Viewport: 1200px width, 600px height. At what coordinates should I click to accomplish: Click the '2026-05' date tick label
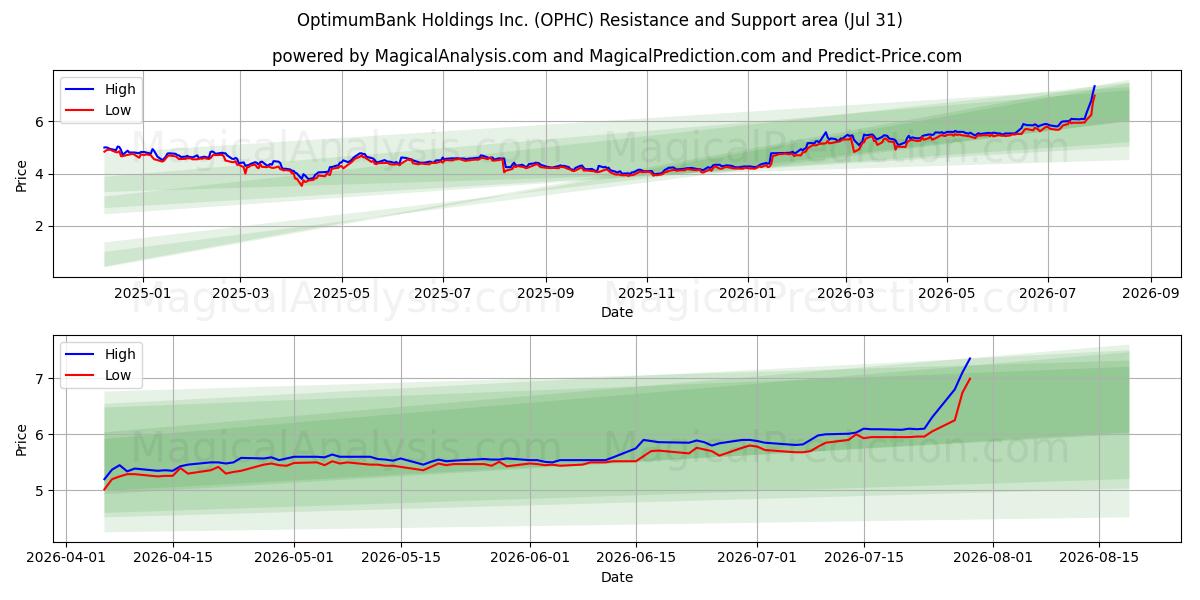(947, 295)
